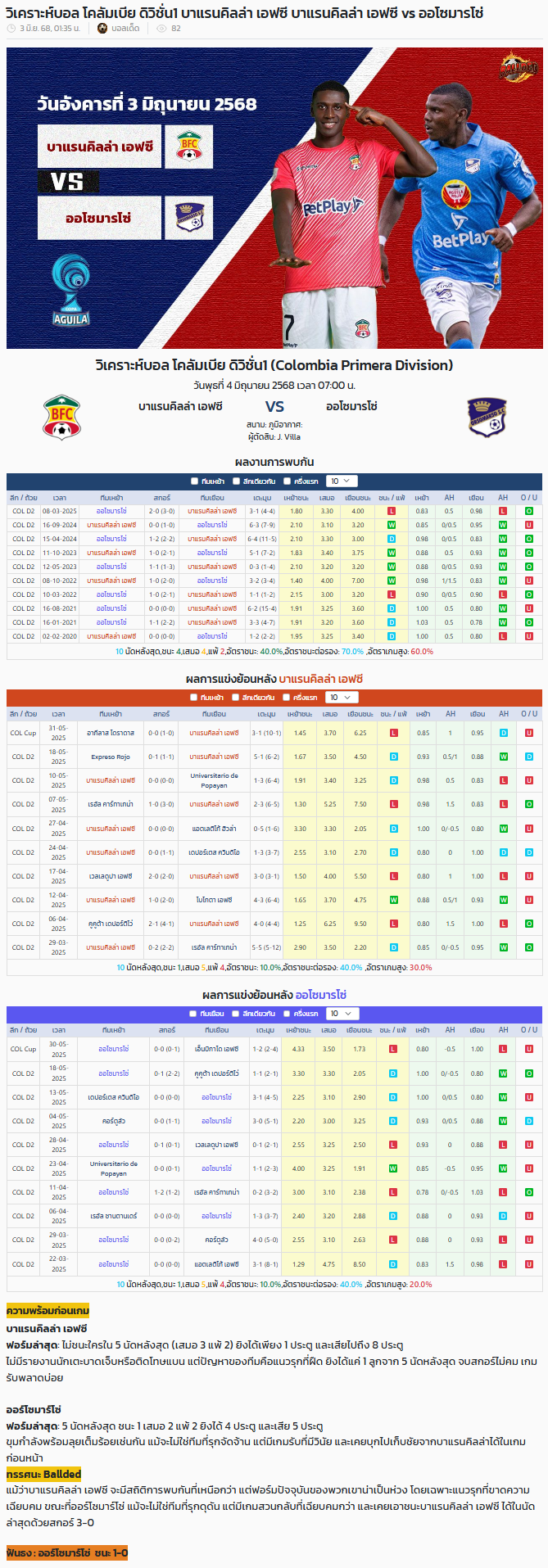Click the red L badge in the 08-03-2025 head-to-head row
The width and height of the screenshot is (548, 1568).
392,511
